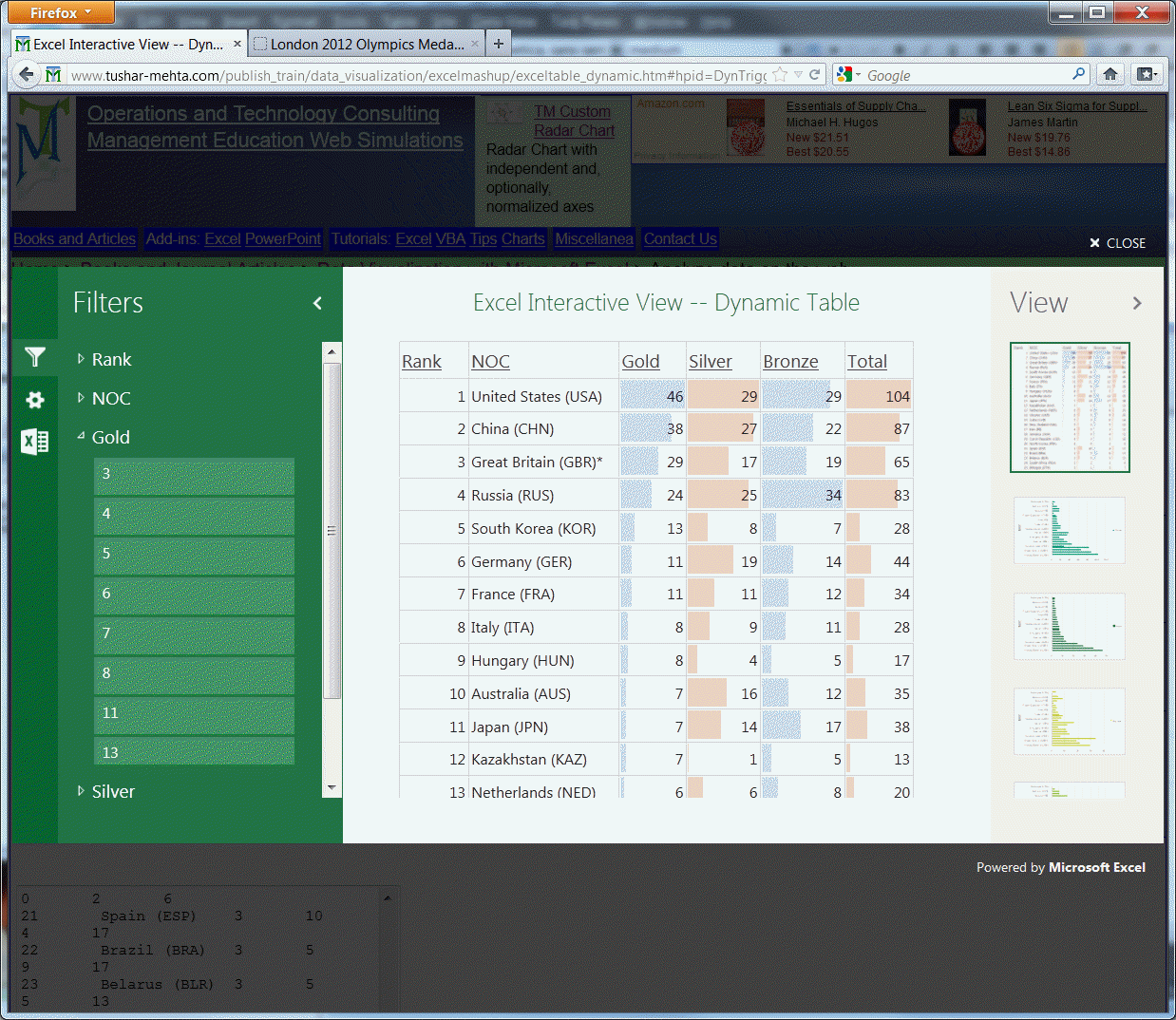Expand the NOC filter group
Viewport: 1176px width, 1020px height.
tap(110, 398)
